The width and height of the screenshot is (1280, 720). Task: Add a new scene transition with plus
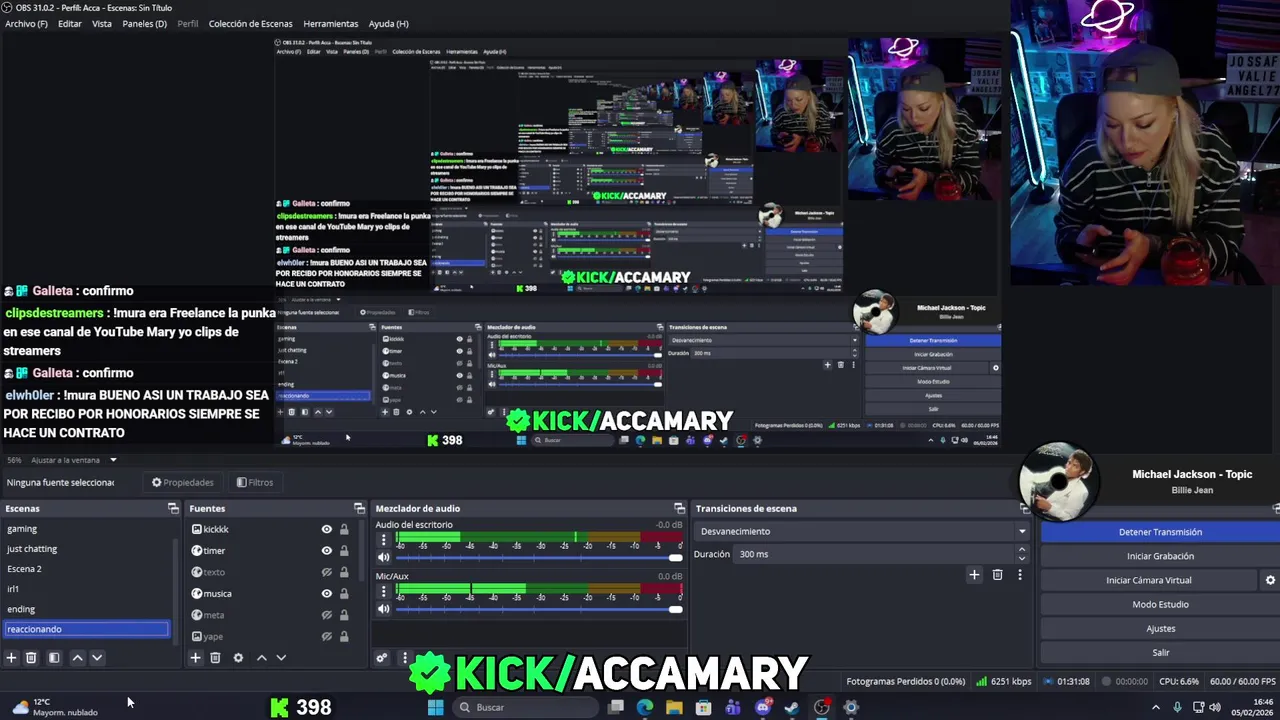(974, 575)
